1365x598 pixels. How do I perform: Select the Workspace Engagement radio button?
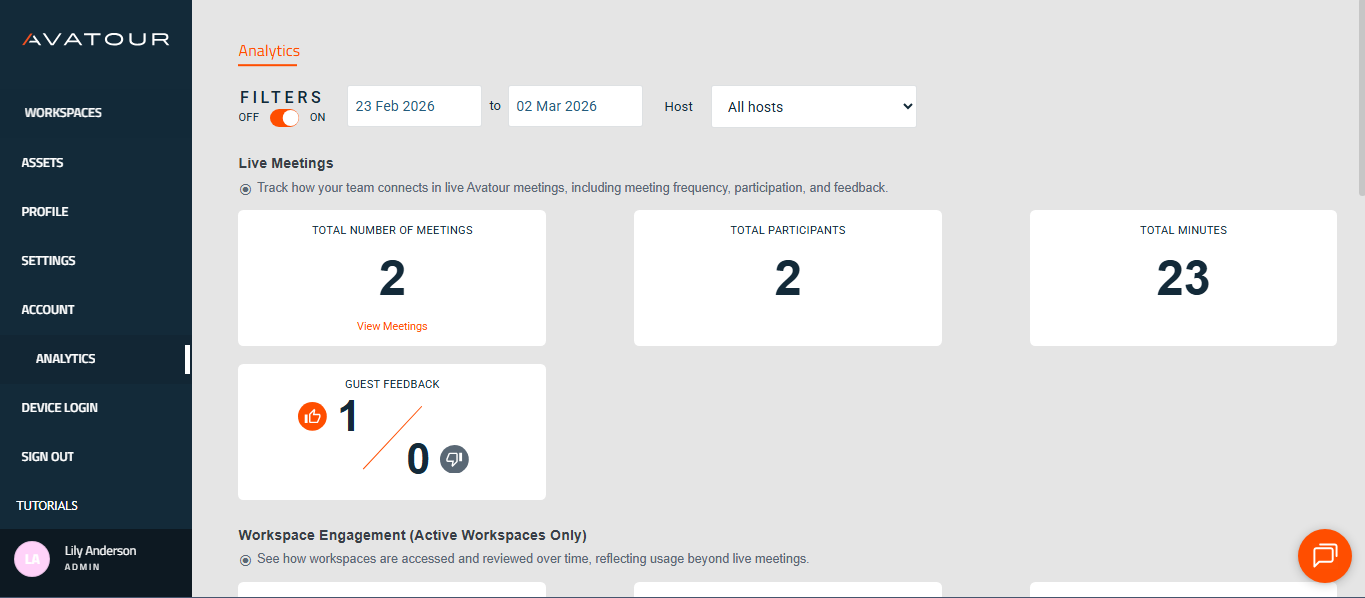click(245, 559)
